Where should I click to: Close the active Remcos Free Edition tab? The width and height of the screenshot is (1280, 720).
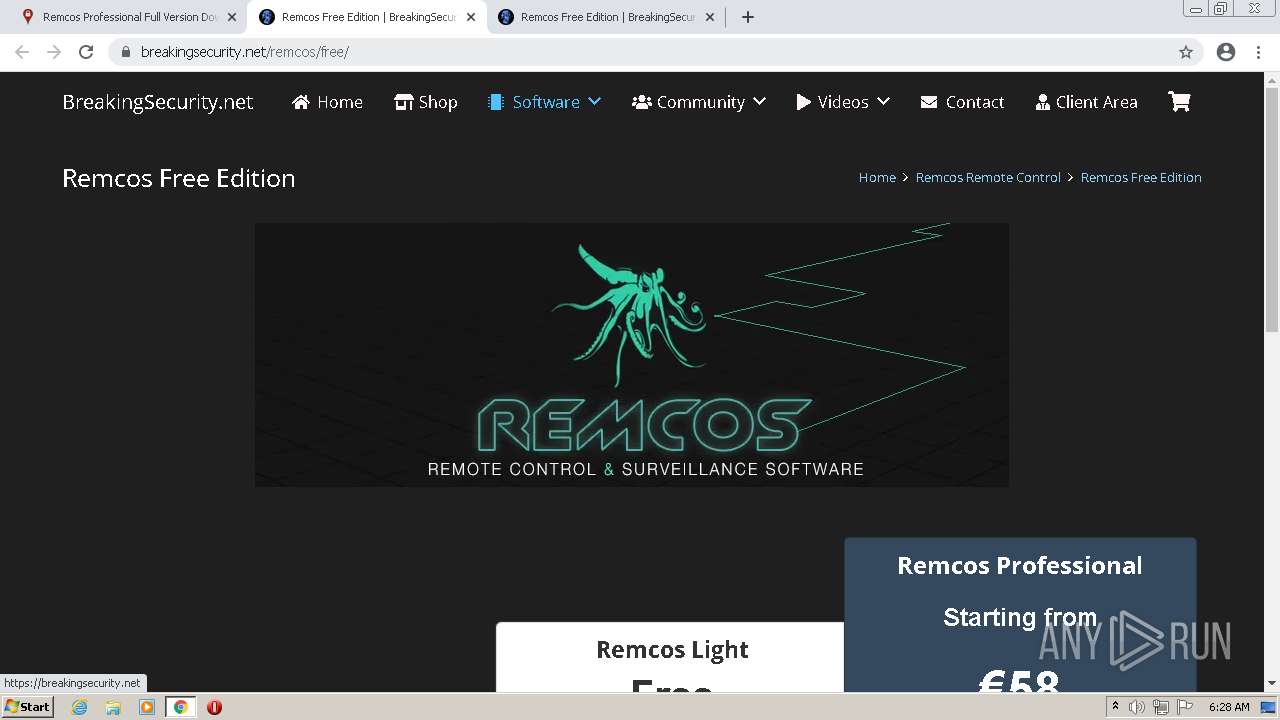[x=471, y=17]
